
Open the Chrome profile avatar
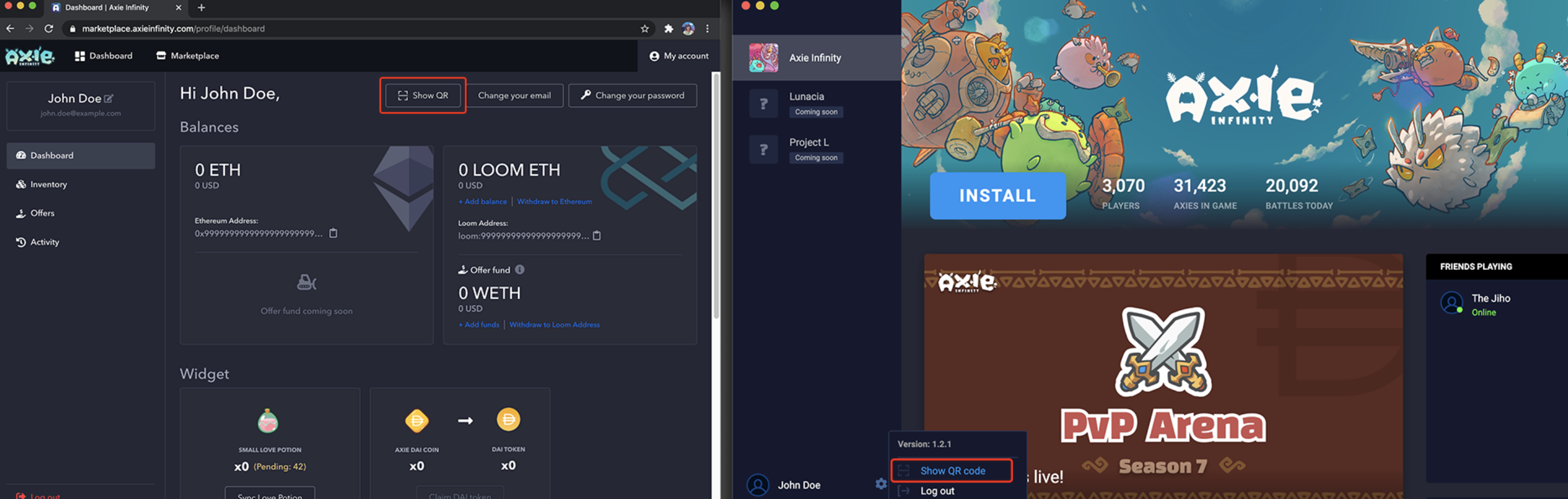tap(688, 29)
